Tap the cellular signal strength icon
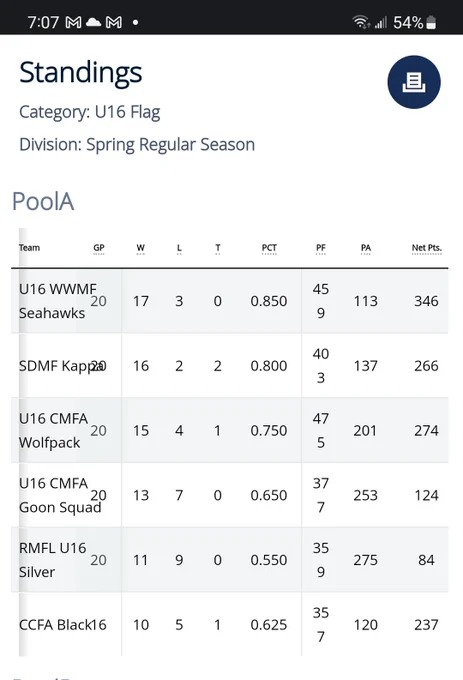463x680 pixels. pyautogui.click(x=381, y=22)
